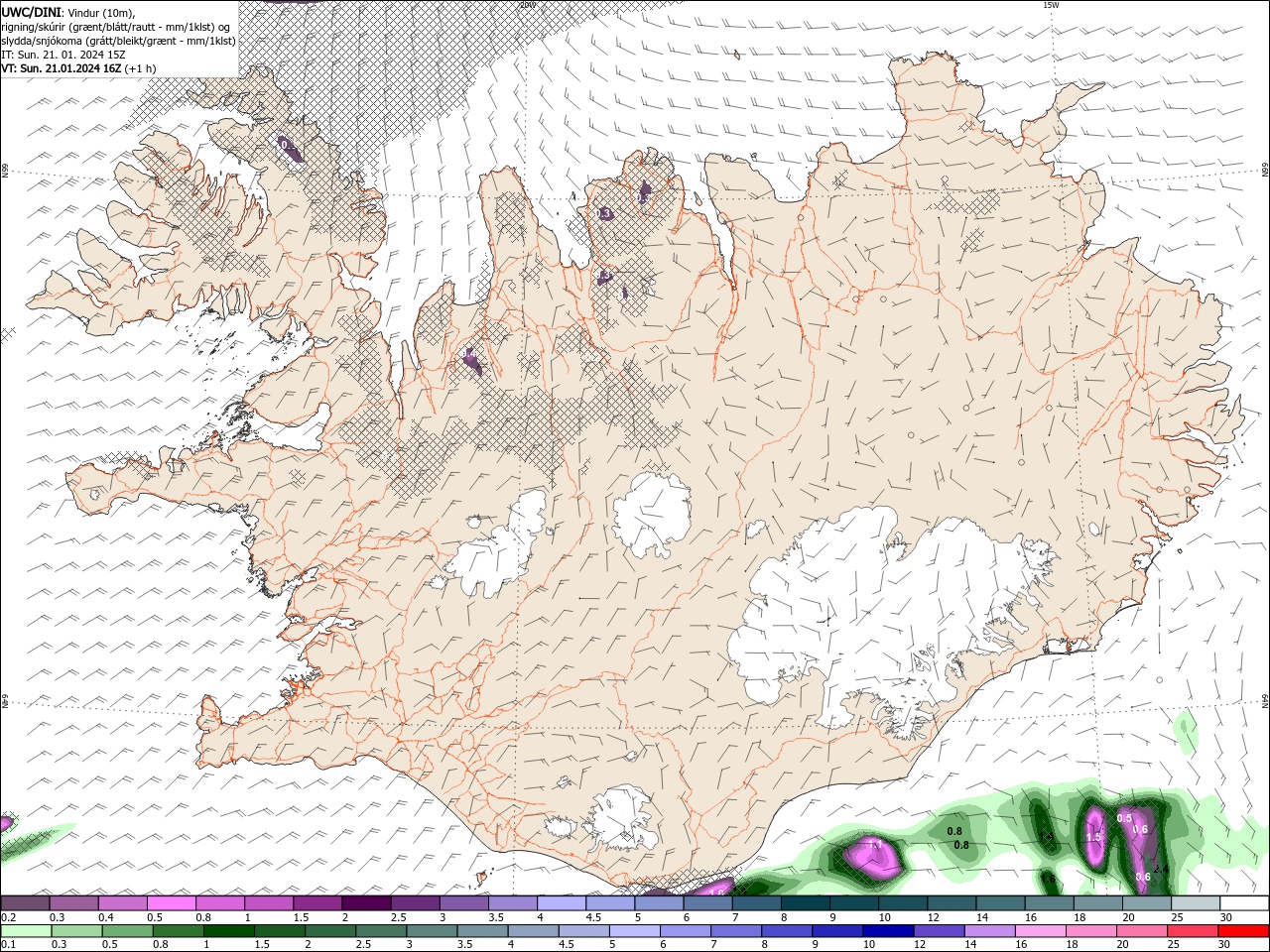The width and height of the screenshot is (1270, 952).
Task: Select the white swatch labeled 30 in upper legend
Action: click(1245, 903)
